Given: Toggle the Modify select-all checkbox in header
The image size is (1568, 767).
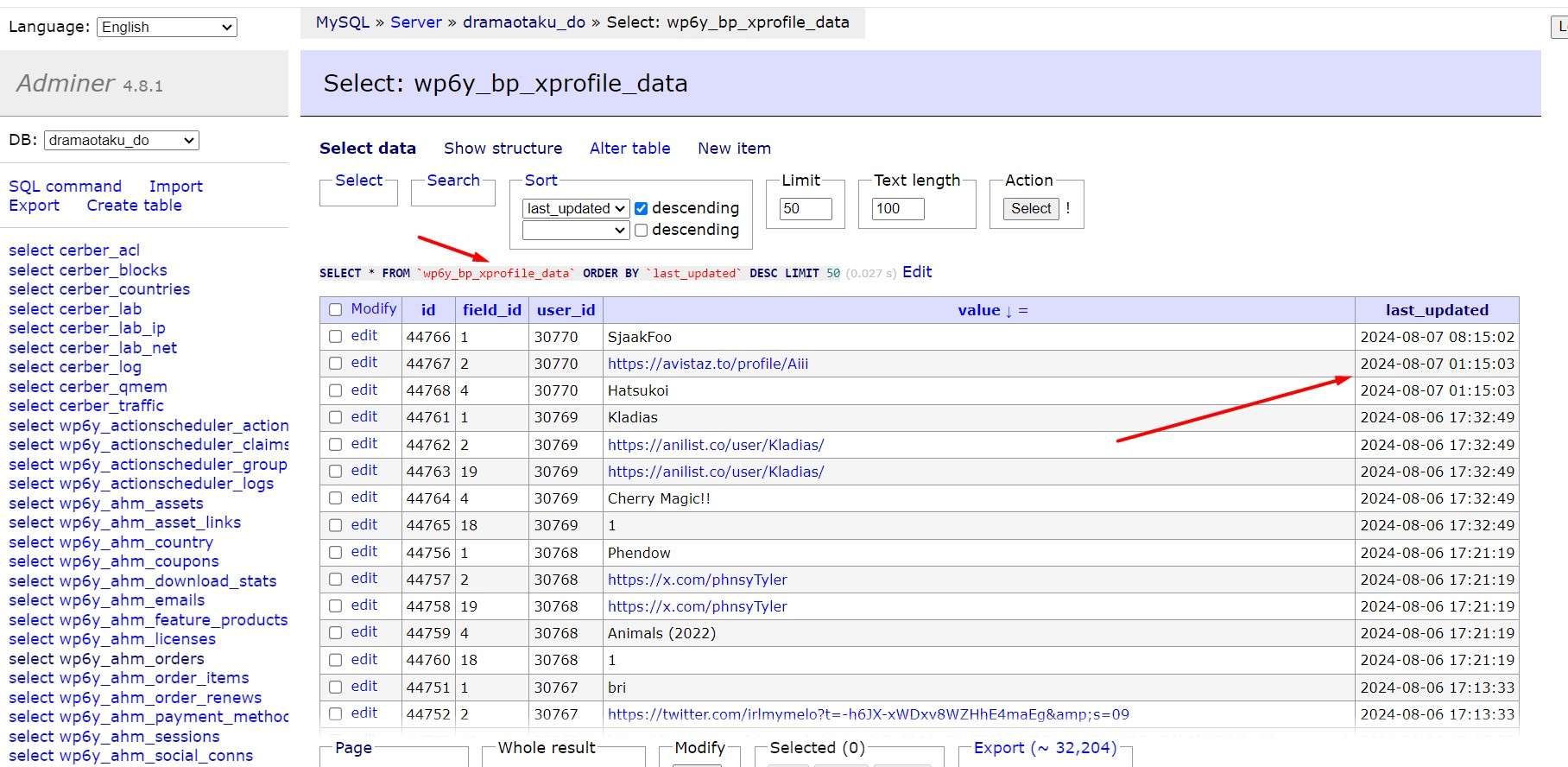Looking at the screenshot, I should [x=335, y=310].
